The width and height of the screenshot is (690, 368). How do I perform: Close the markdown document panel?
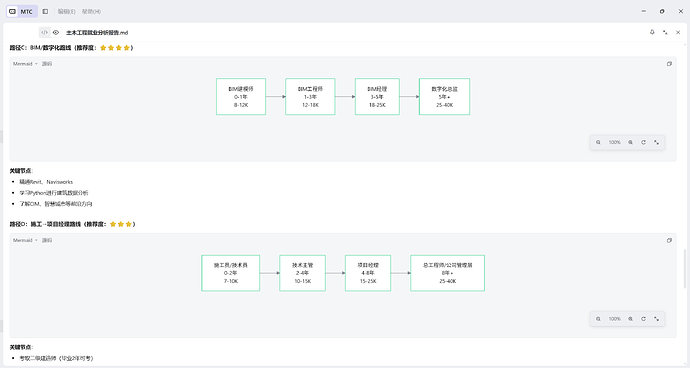coord(678,32)
